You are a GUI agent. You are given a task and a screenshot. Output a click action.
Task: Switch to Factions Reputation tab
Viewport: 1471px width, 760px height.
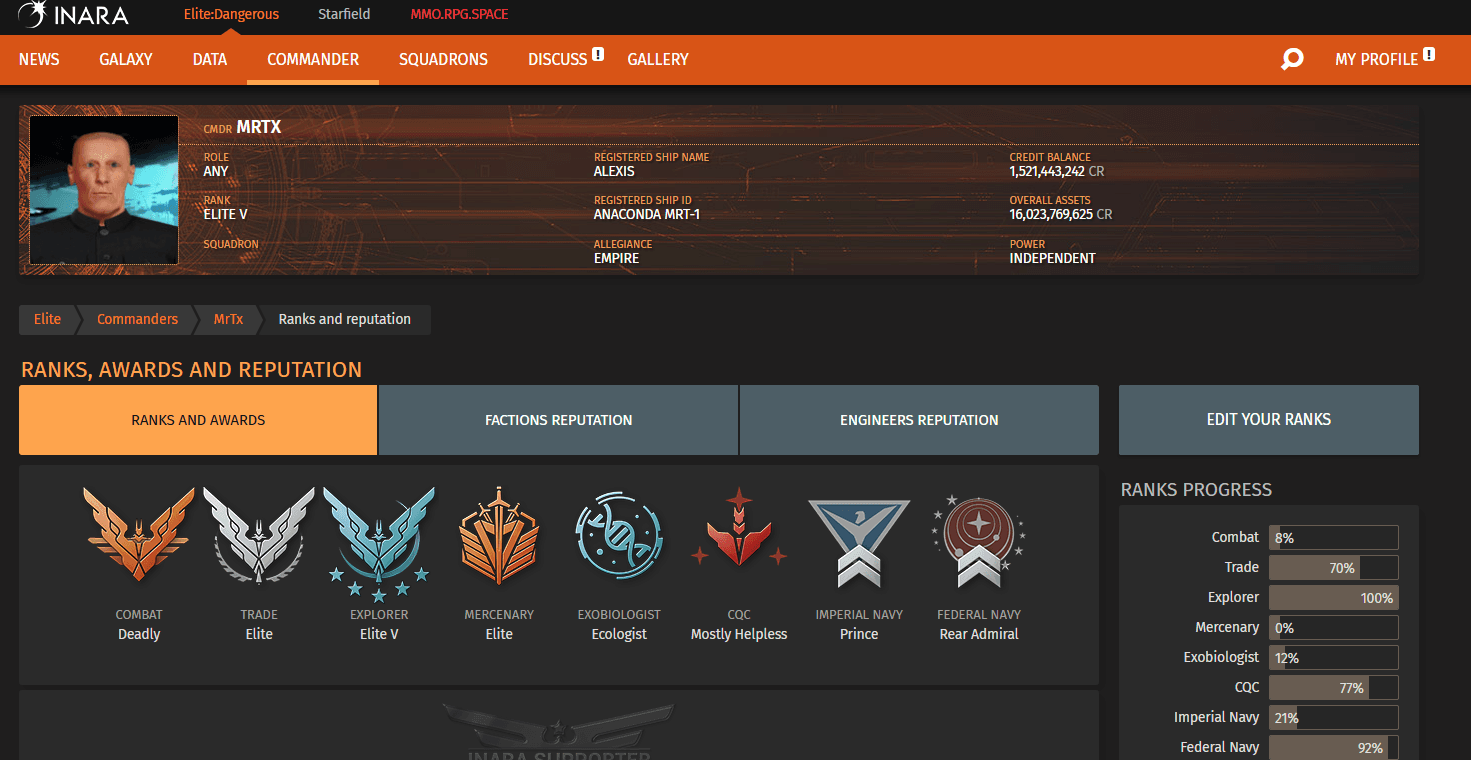[x=558, y=420]
